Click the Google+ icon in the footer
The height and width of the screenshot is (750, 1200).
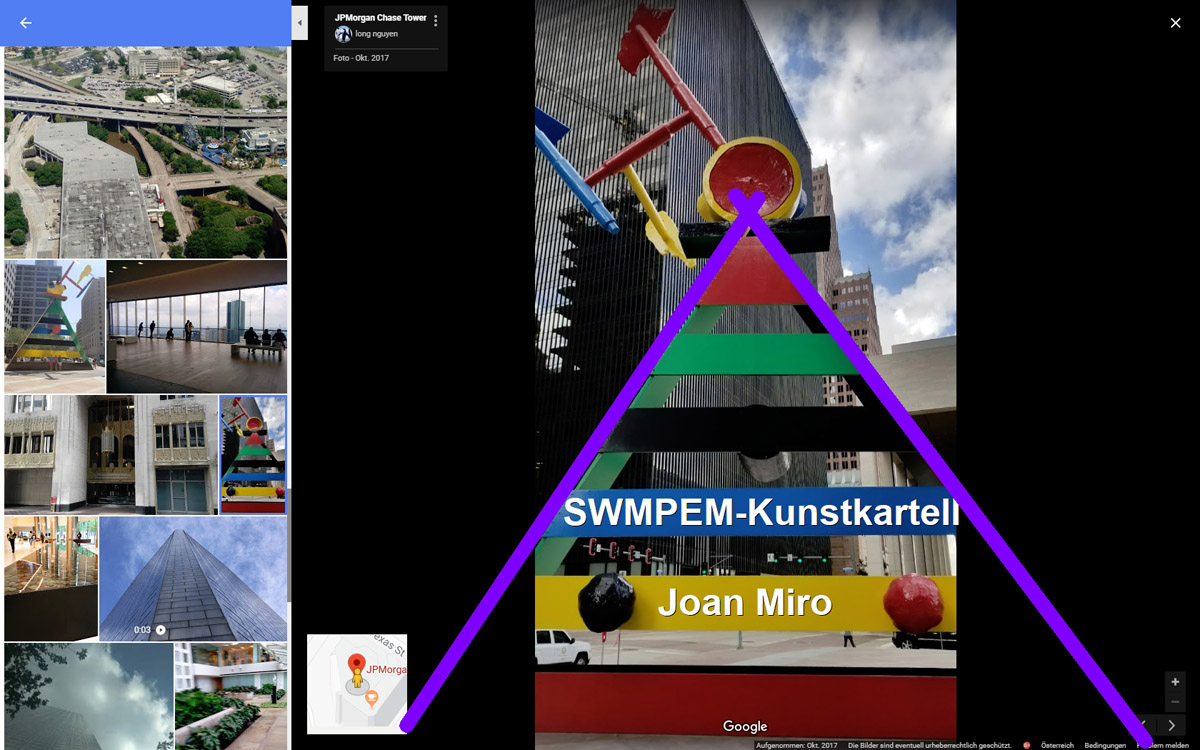[x=1025, y=745]
